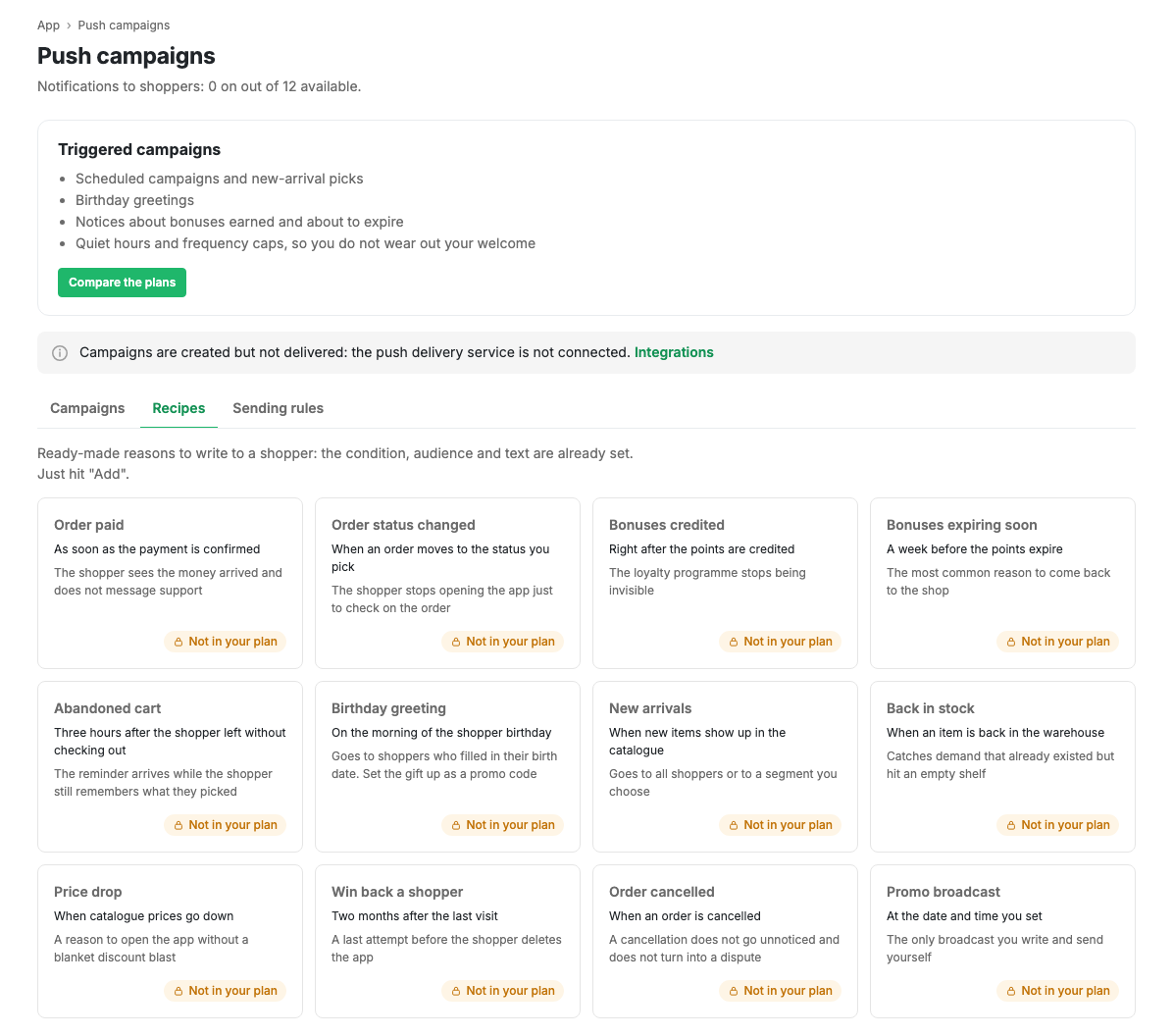
Task: Click the lock icon on Order status changed card
Action: click(x=456, y=643)
